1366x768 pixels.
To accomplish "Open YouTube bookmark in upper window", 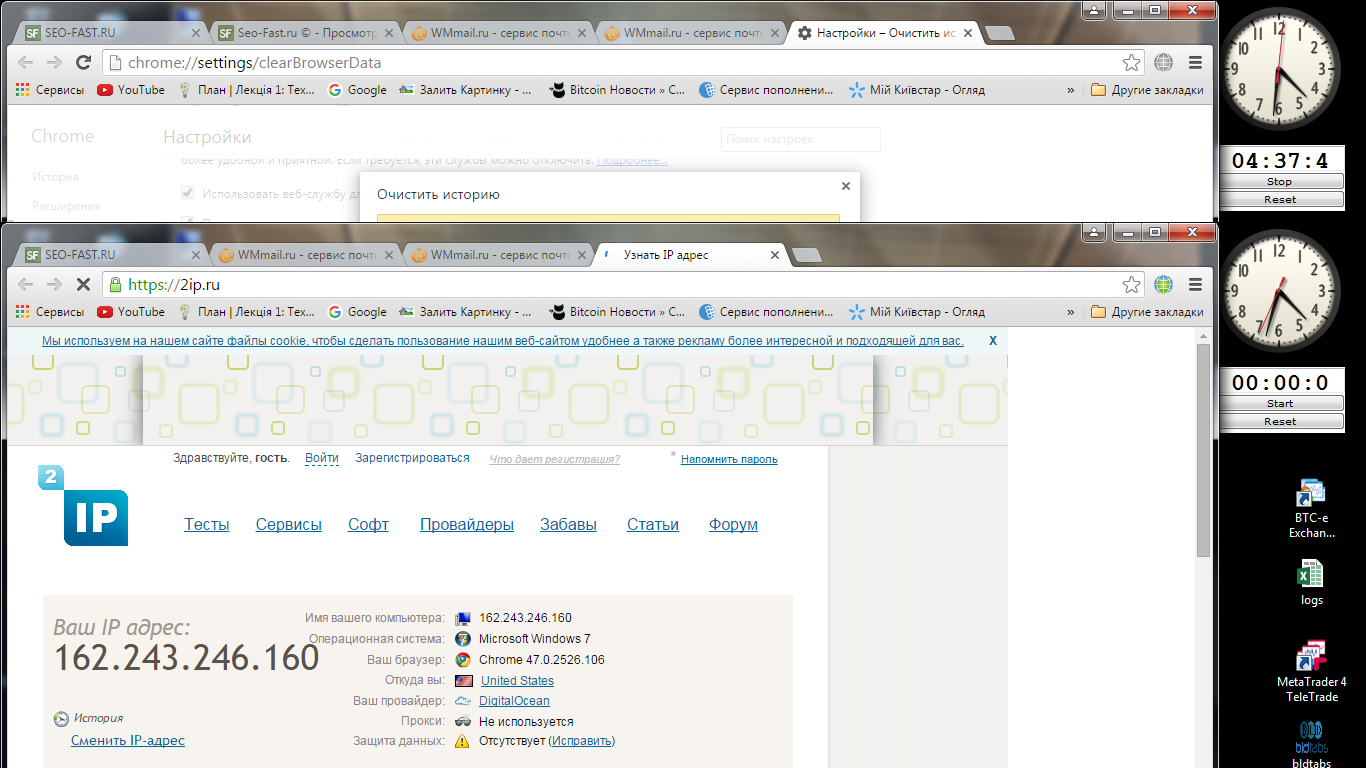I will (131, 90).
